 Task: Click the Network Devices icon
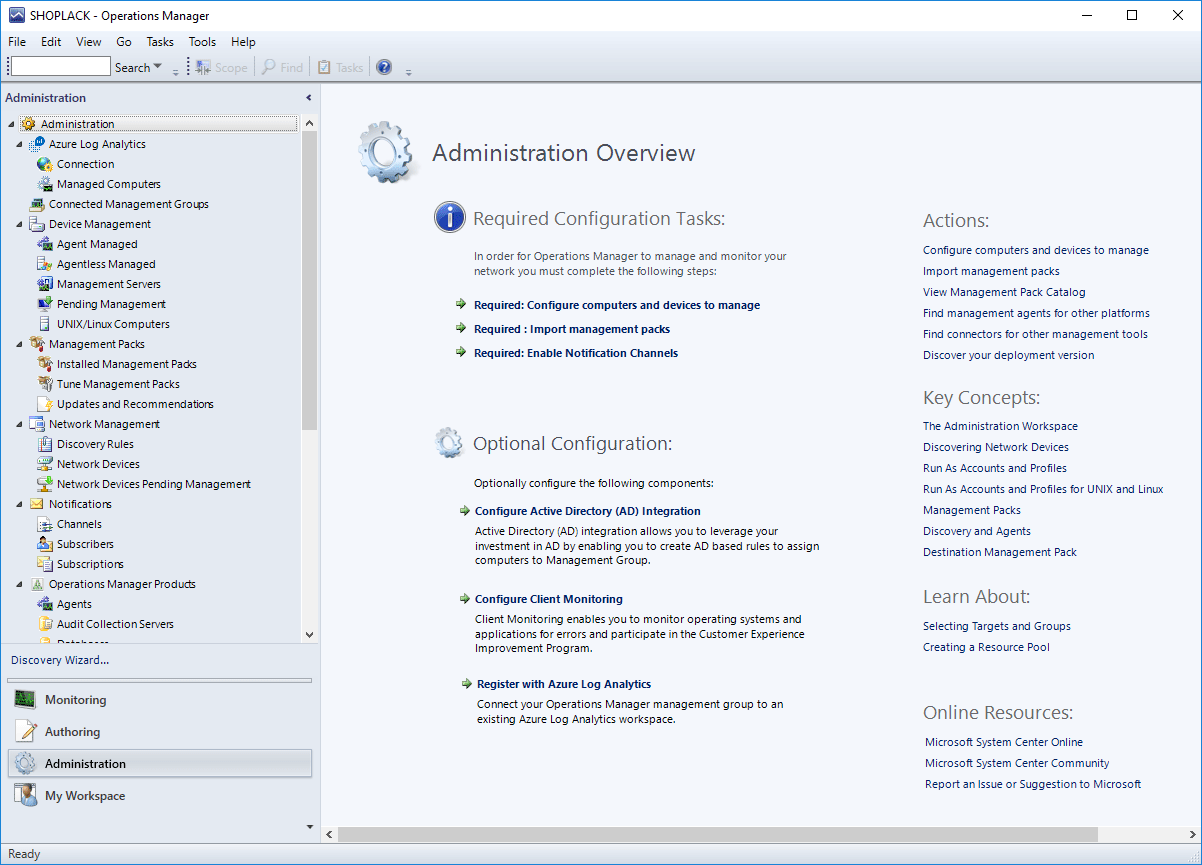(x=44, y=464)
